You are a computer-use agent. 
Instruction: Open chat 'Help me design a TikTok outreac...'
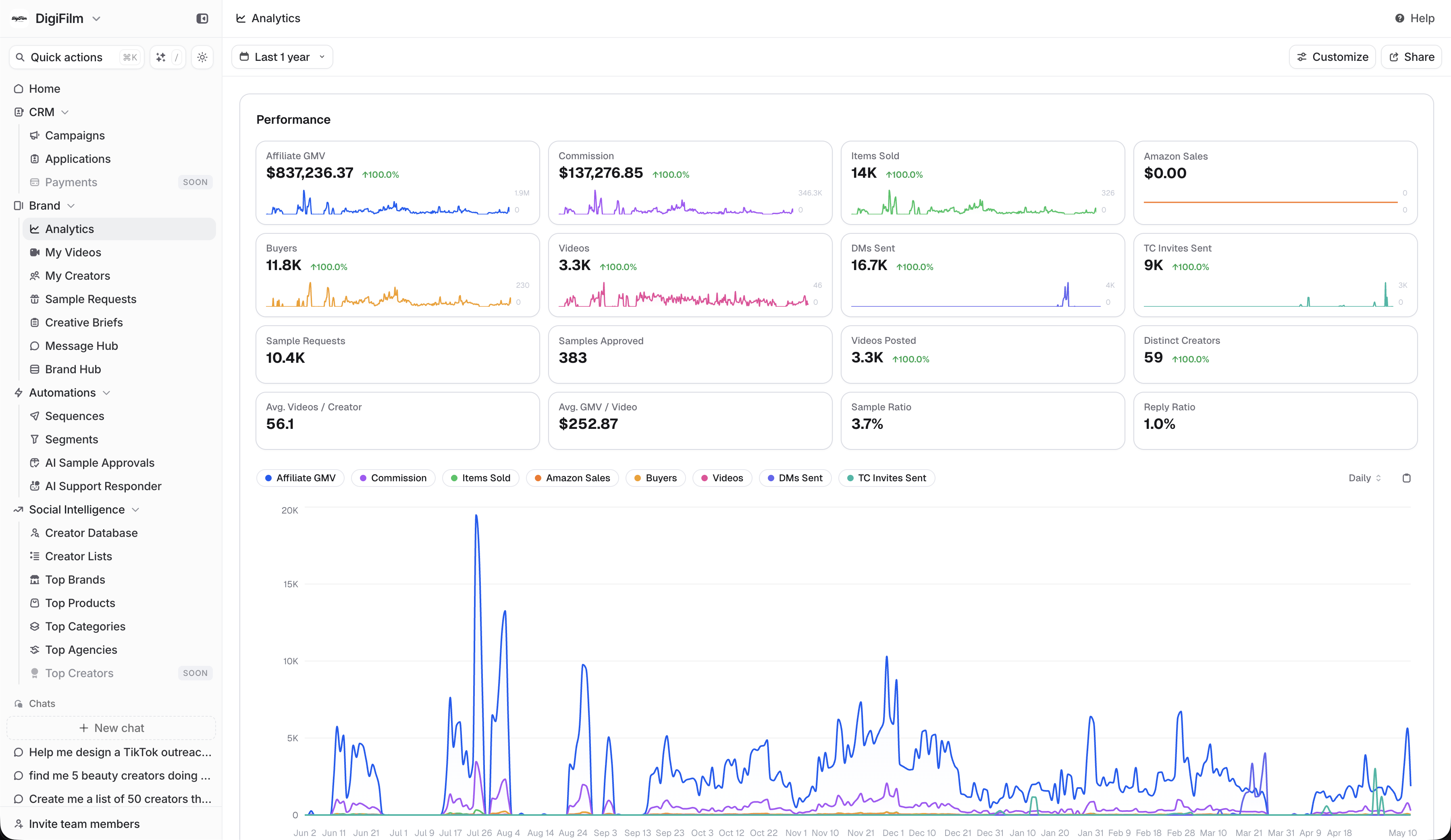point(112,753)
